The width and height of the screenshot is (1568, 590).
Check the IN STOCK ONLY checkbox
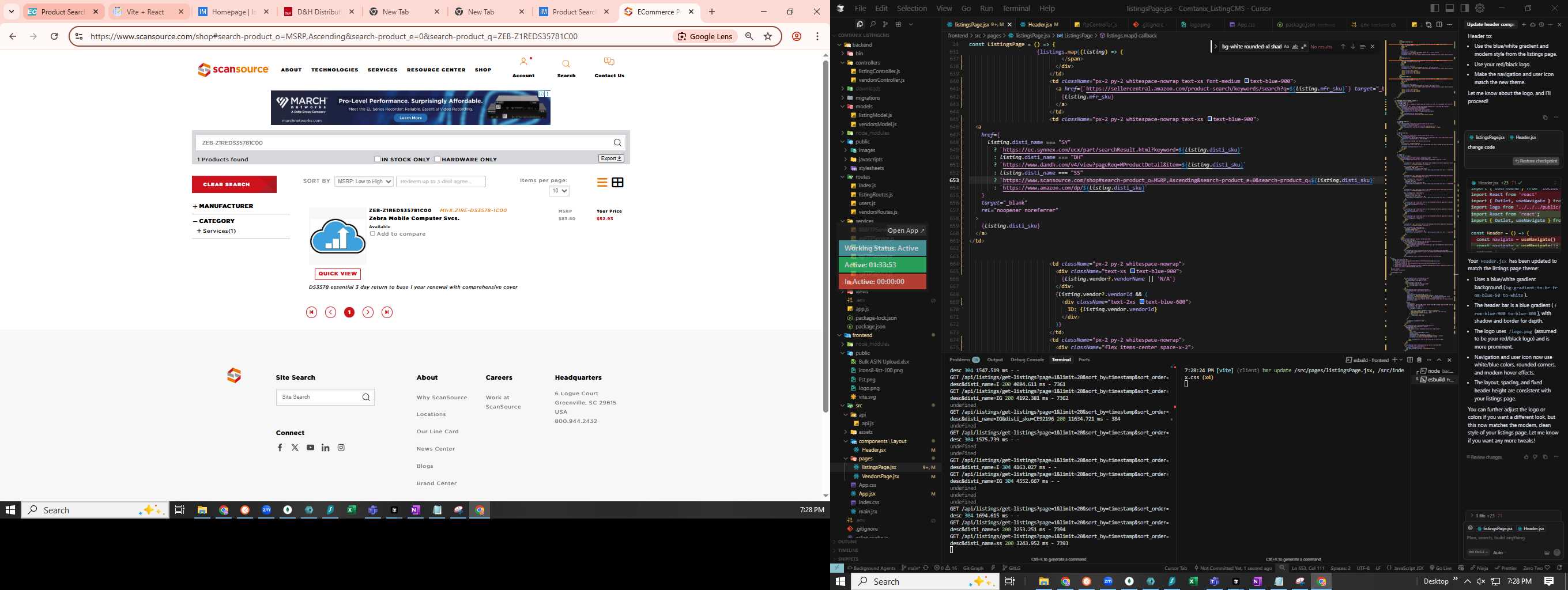point(378,160)
